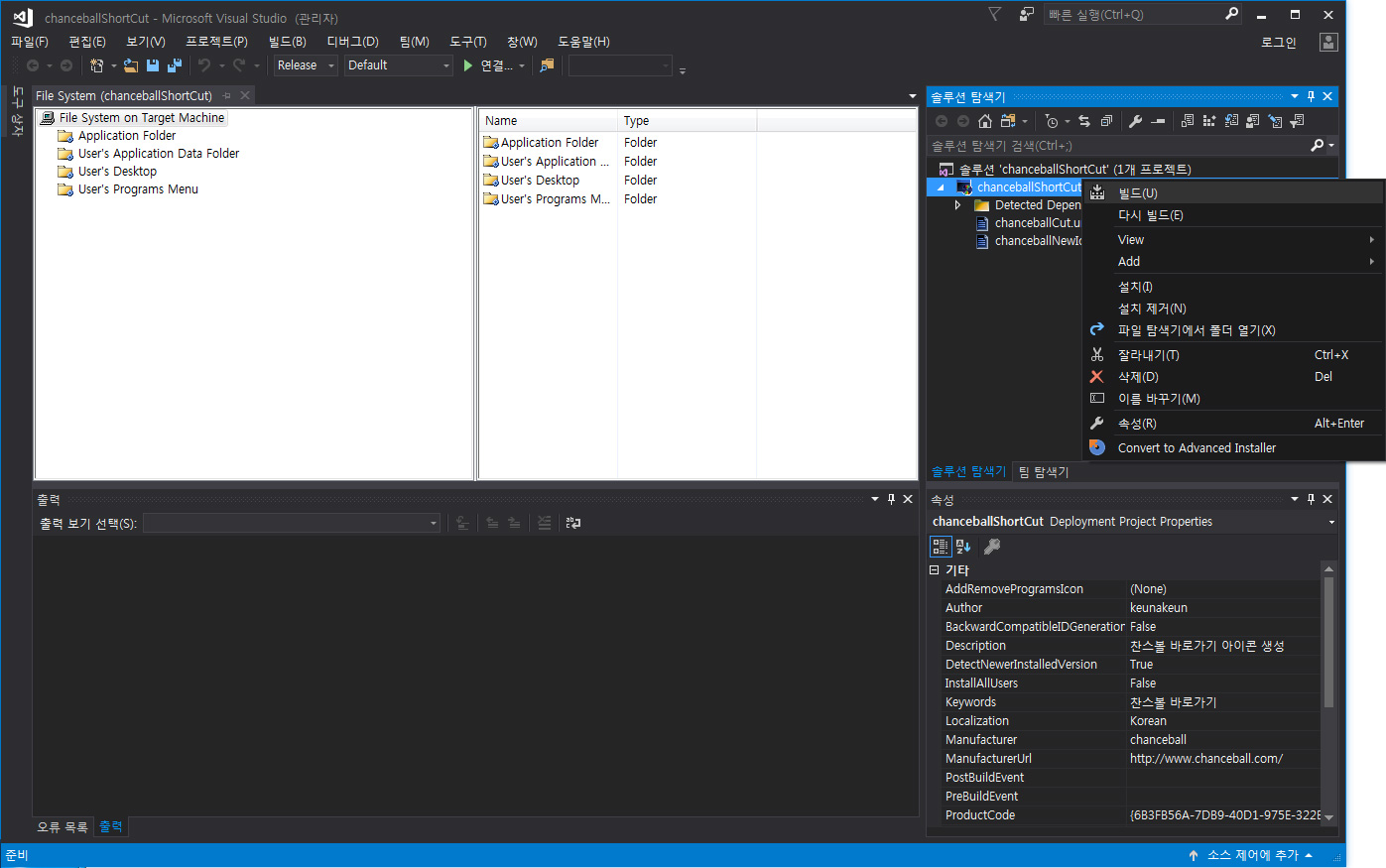Screen dimensions: 1386x868
Task: Click the green Start arrow icon
Action: tap(468, 65)
